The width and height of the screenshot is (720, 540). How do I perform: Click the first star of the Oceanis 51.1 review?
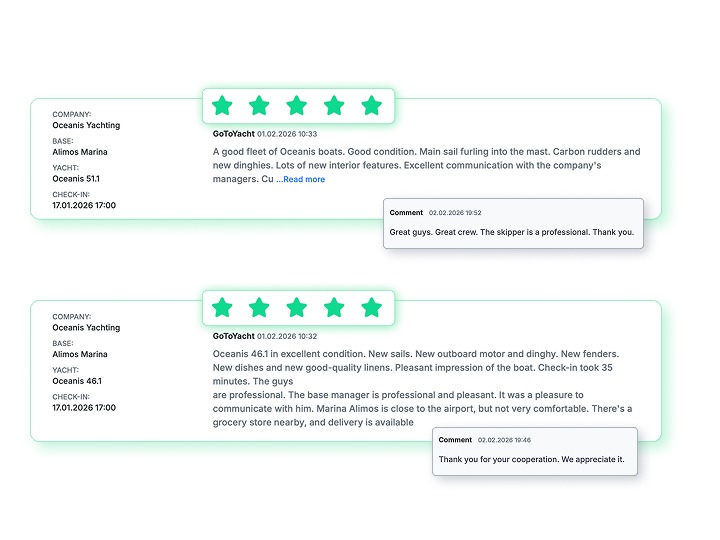(x=222, y=105)
